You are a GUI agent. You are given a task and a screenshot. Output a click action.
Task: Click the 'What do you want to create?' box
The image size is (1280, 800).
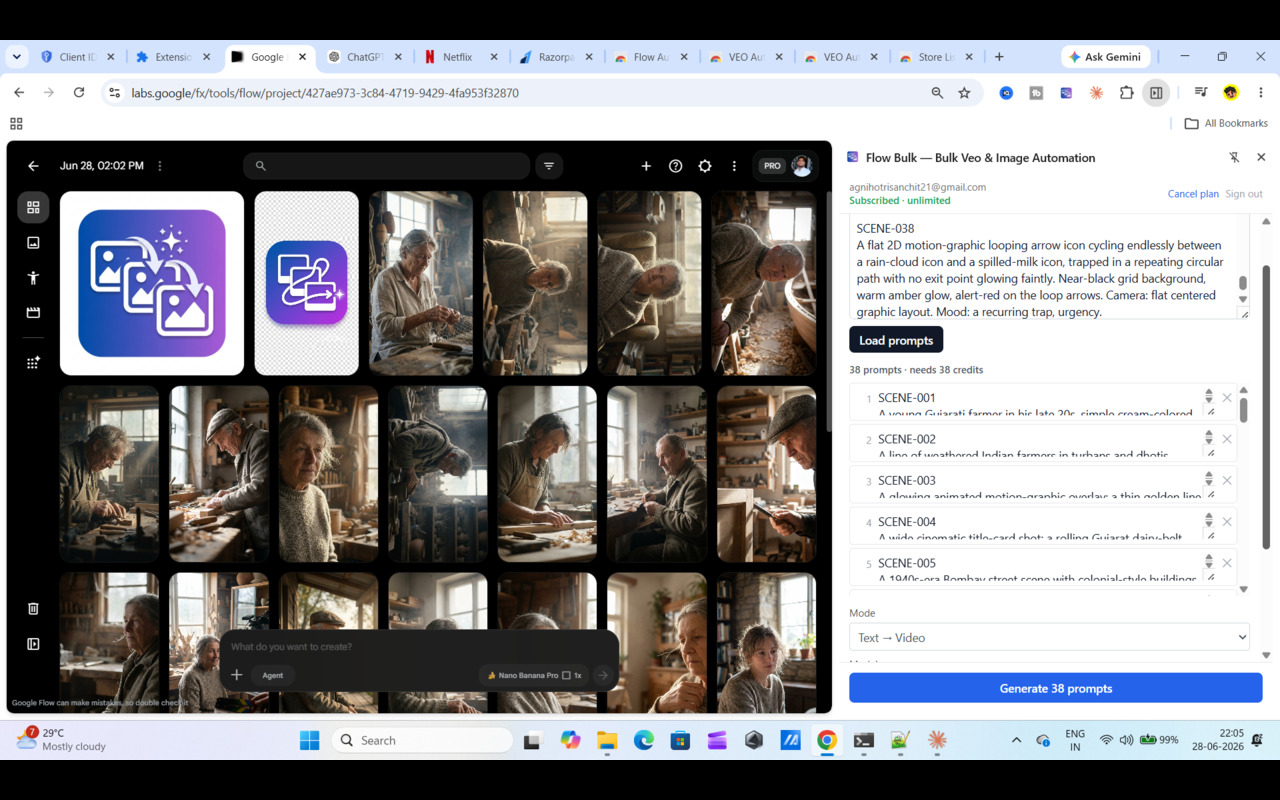pos(419,647)
